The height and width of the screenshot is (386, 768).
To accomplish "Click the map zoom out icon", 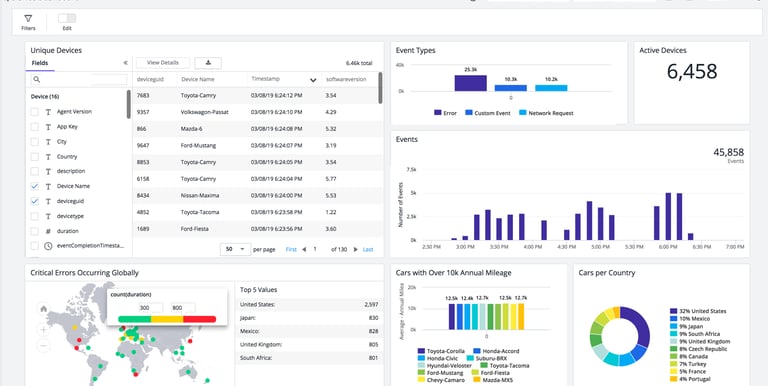I will 44,346.
